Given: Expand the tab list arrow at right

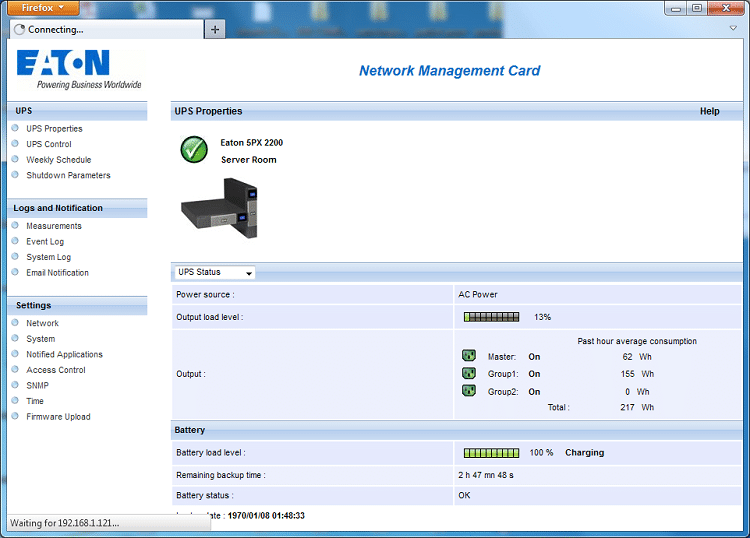Looking at the screenshot, I should click(733, 28).
